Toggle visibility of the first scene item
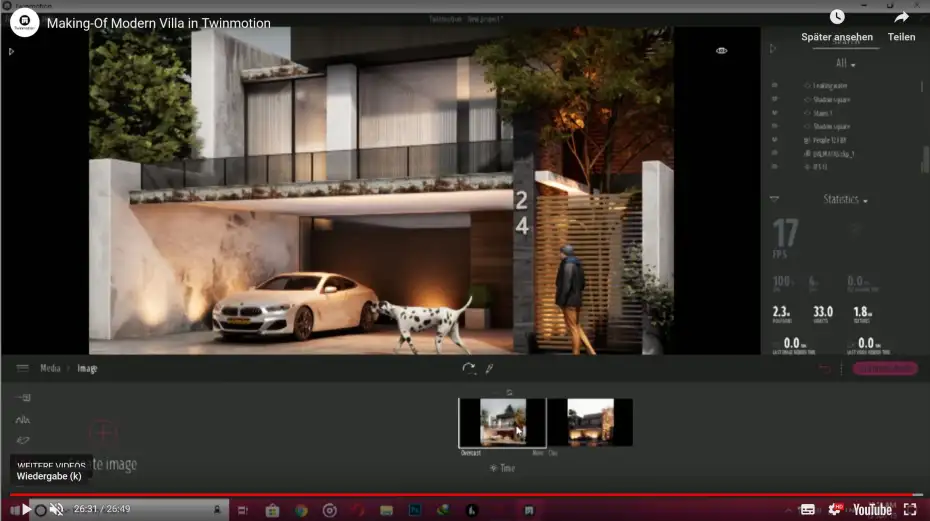930x521 pixels. point(775,85)
